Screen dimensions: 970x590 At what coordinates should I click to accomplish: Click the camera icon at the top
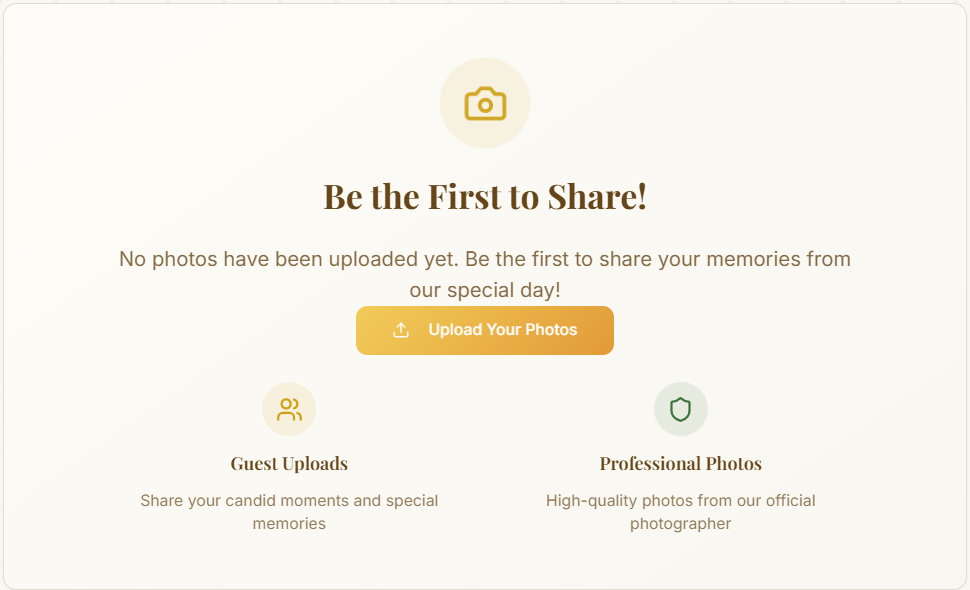tap(485, 103)
